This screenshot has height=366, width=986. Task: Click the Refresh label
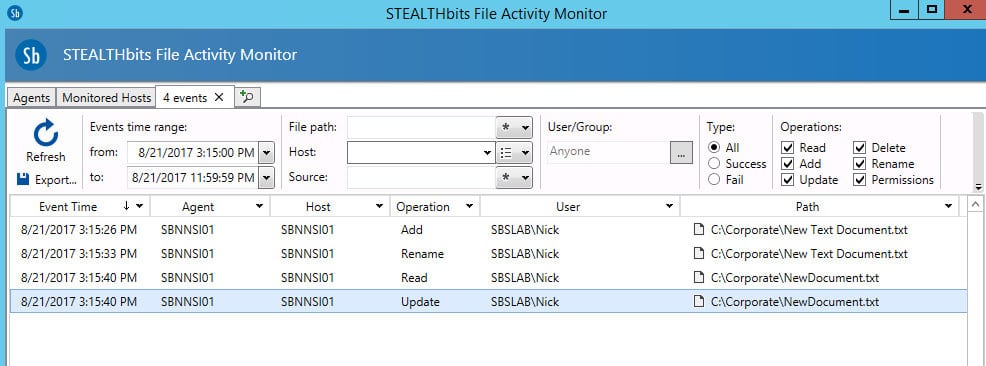pyautogui.click(x=45, y=157)
